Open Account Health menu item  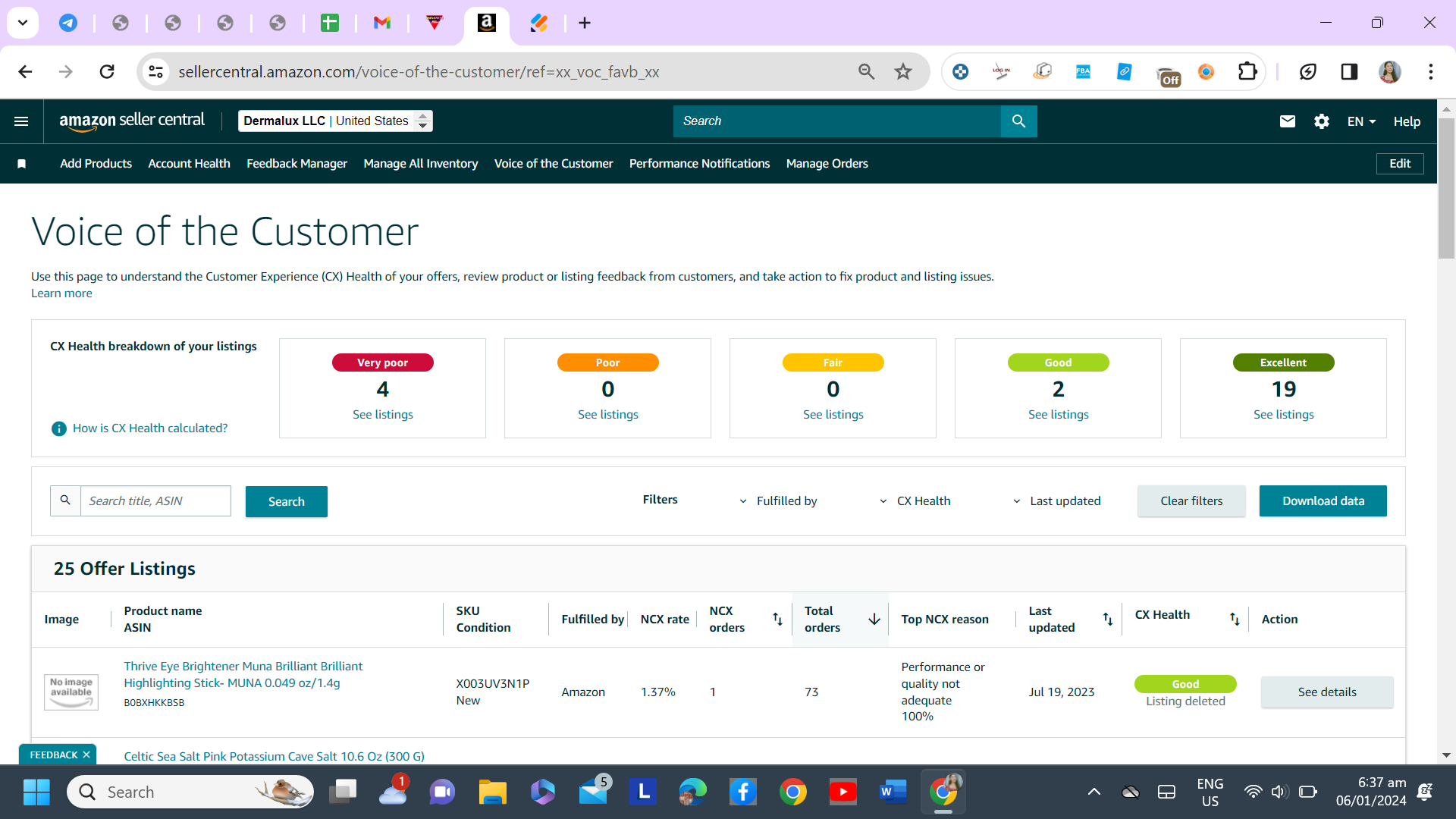[189, 164]
